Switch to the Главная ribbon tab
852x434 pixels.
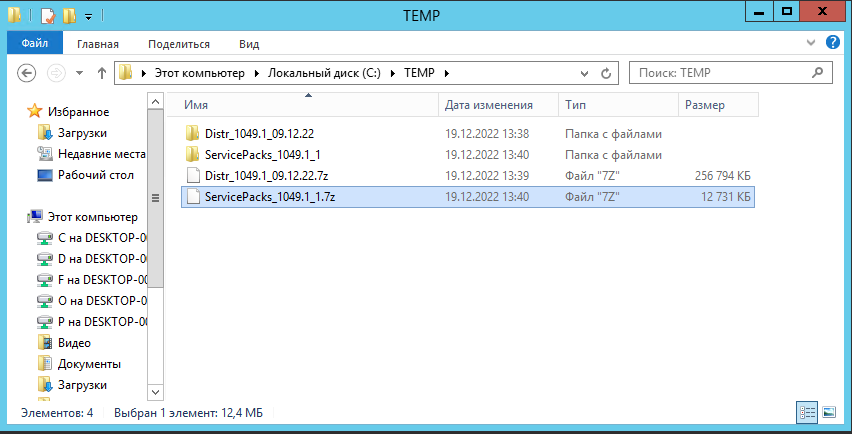tap(98, 45)
